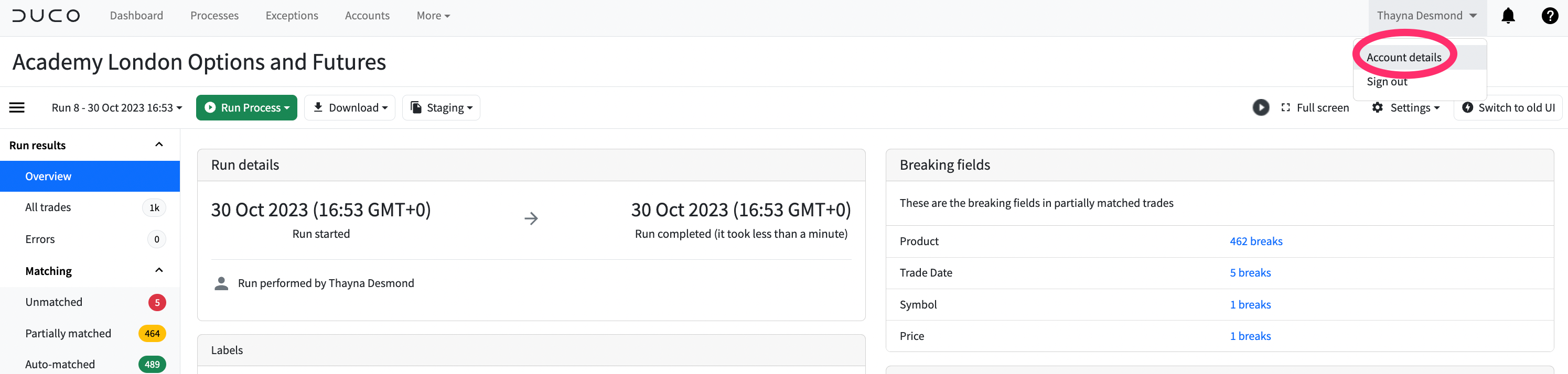Click the Run Process button
The image size is (1568, 374).
pyautogui.click(x=246, y=107)
